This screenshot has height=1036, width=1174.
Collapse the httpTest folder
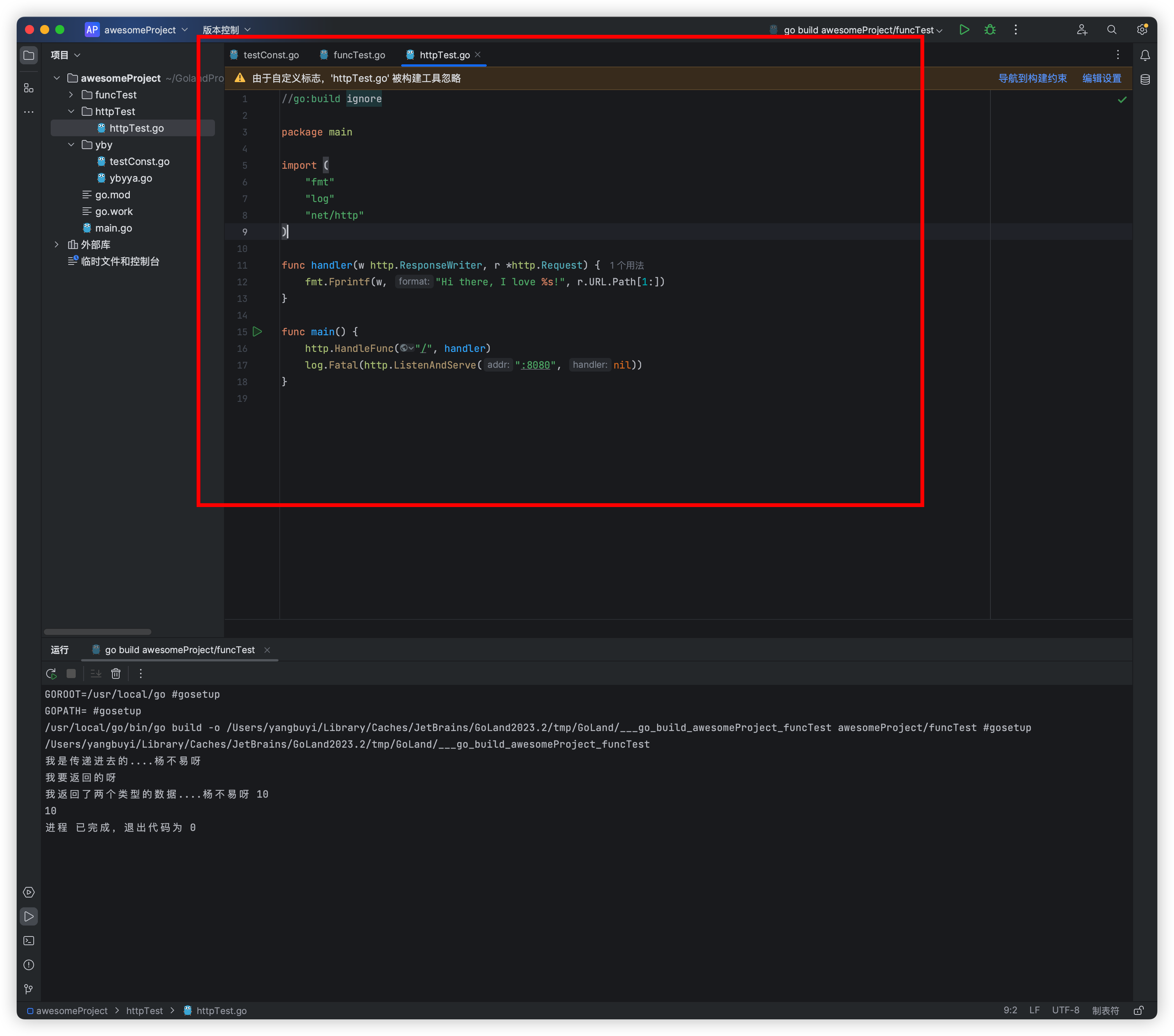[x=71, y=111]
